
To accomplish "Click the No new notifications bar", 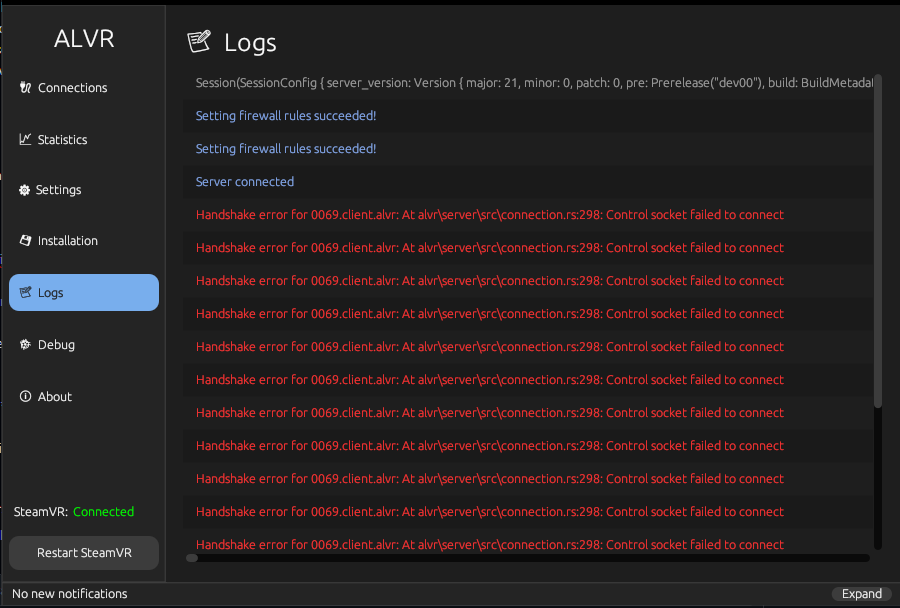I will click(x=70, y=593).
